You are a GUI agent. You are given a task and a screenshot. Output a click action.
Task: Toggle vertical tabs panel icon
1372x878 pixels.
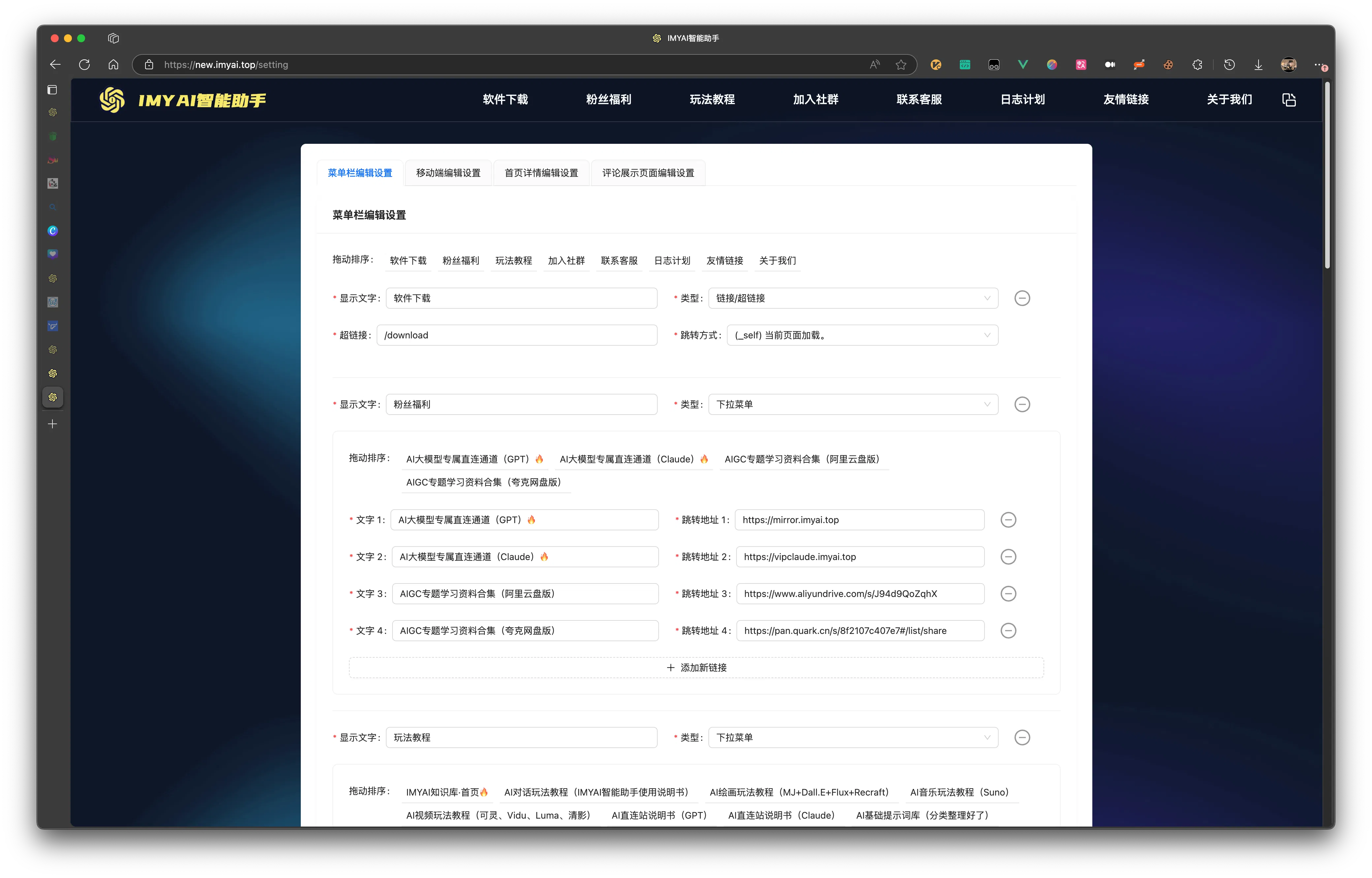click(x=52, y=89)
